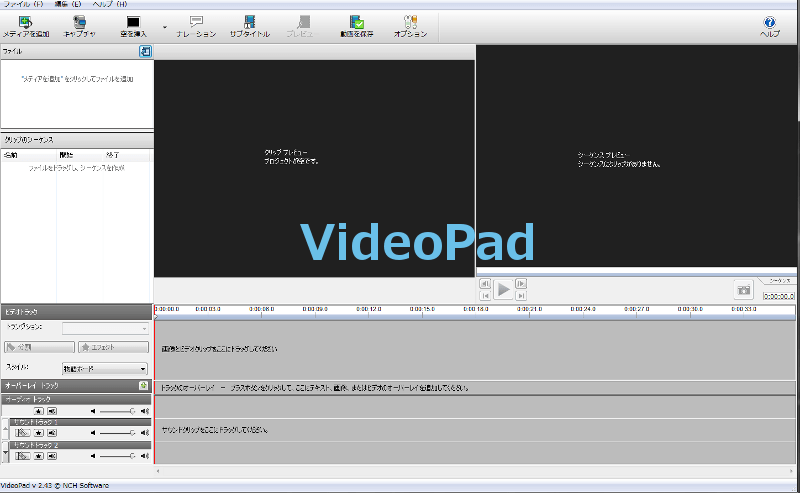Adjust the サウンドトラック 1 volume slider
The height and width of the screenshot is (493, 800).
[x=117, y=433]
